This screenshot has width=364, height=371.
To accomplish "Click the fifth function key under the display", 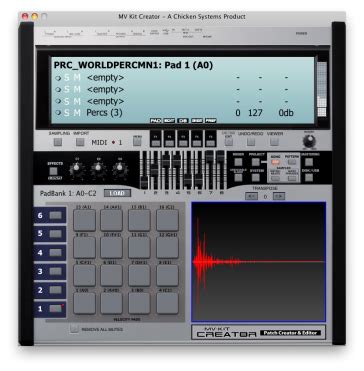I will (210, 143).
